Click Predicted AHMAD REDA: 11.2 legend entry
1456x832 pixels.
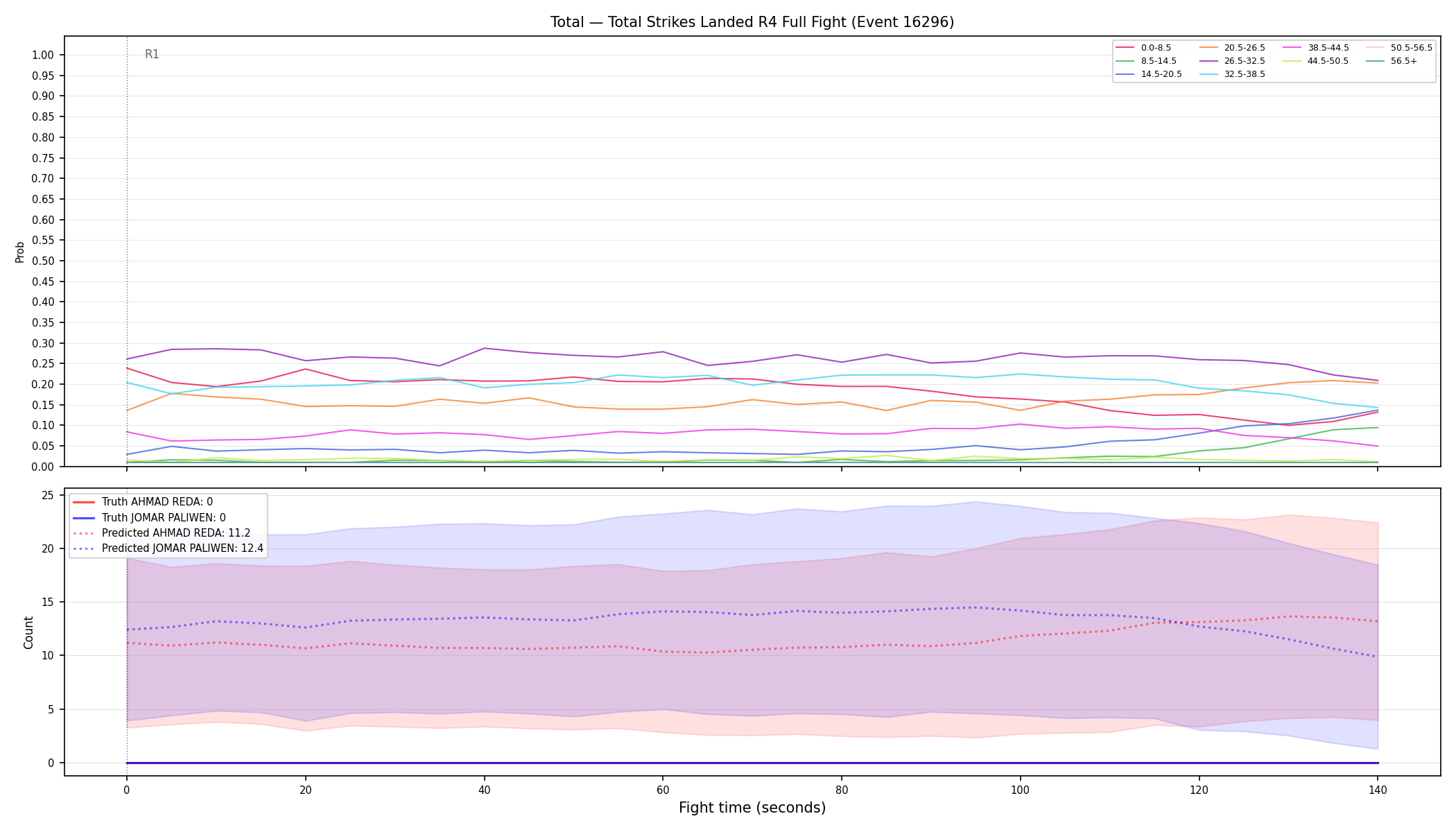pos(162,533)
